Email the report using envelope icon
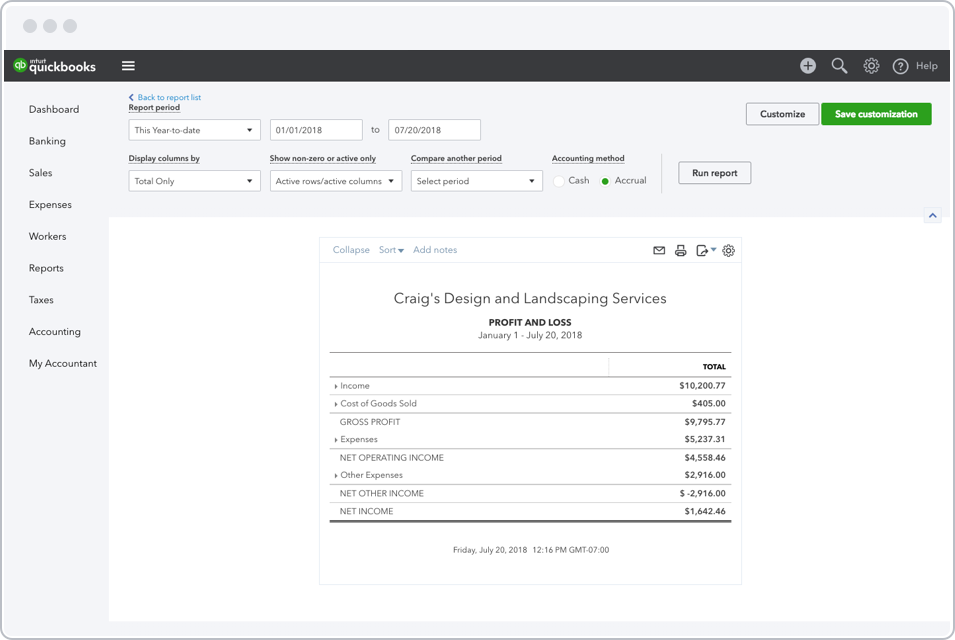Screen dimensions: 955x640 (x=659, y=250)
